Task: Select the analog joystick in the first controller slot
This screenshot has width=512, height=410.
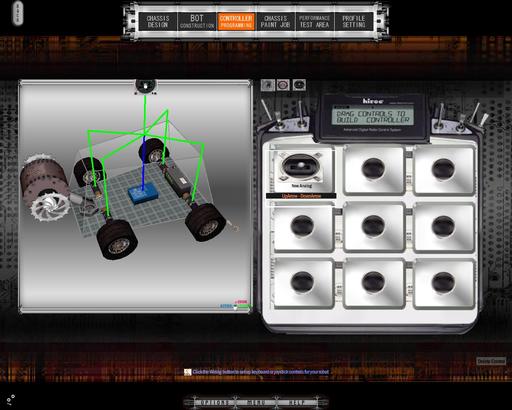Action: coord(301,168)
